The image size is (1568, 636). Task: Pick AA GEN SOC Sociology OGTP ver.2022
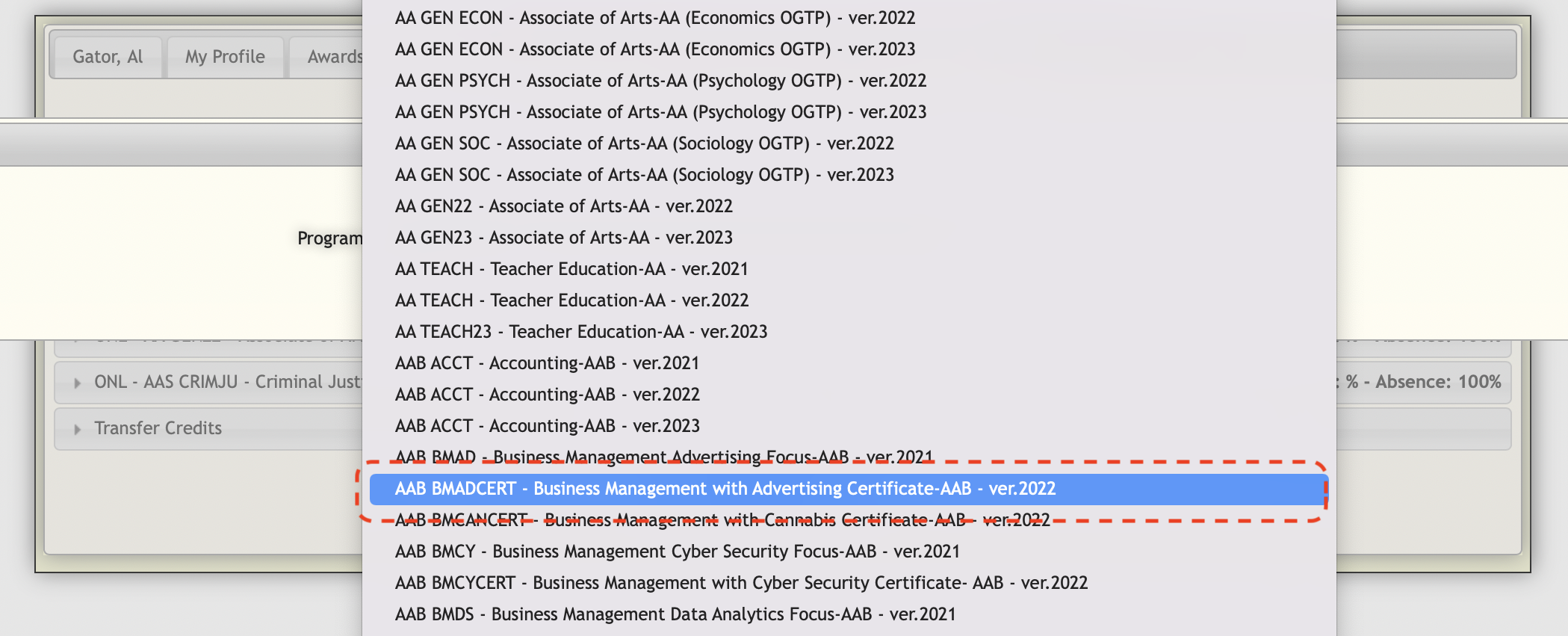644,143
